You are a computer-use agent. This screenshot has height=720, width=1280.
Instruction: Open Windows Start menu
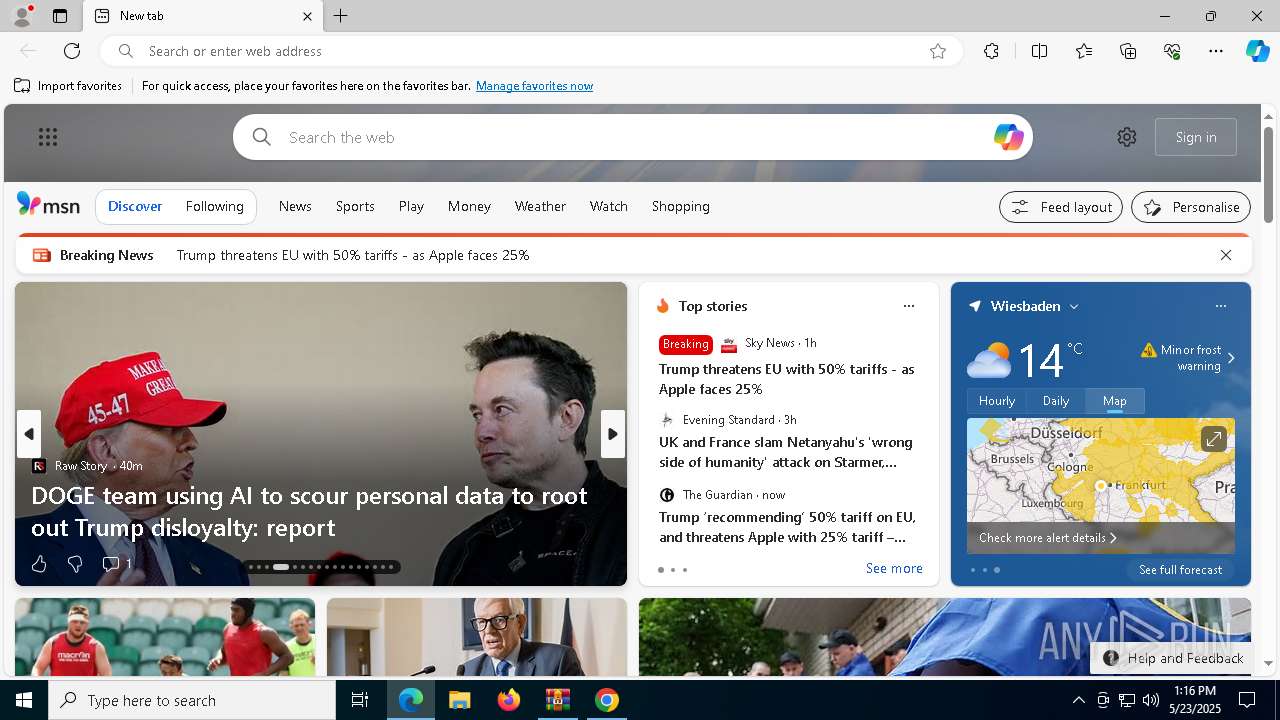pyautogui.click(x=24, y=700)
